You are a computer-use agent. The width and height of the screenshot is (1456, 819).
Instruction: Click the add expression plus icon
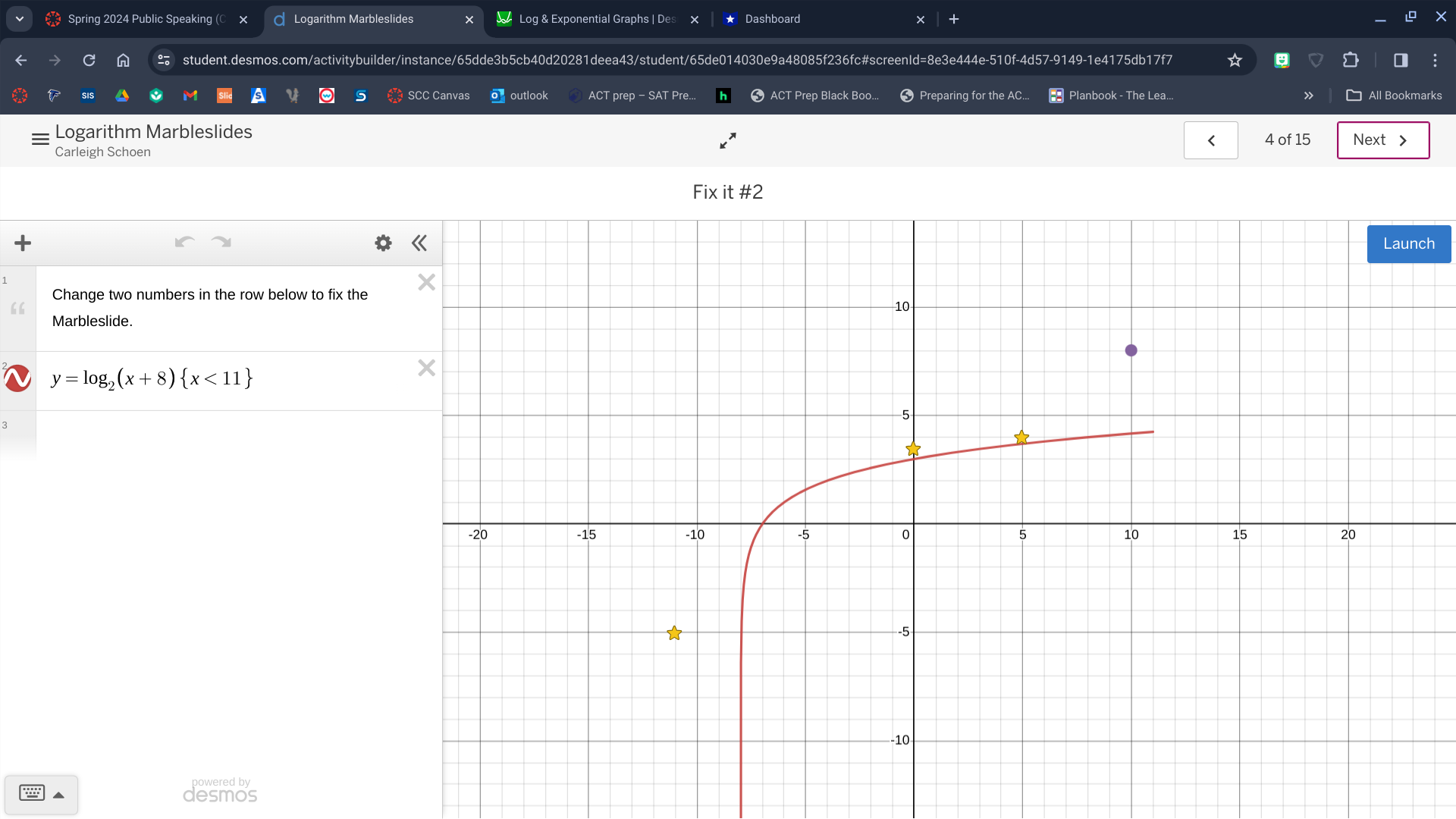click(23, 243)
